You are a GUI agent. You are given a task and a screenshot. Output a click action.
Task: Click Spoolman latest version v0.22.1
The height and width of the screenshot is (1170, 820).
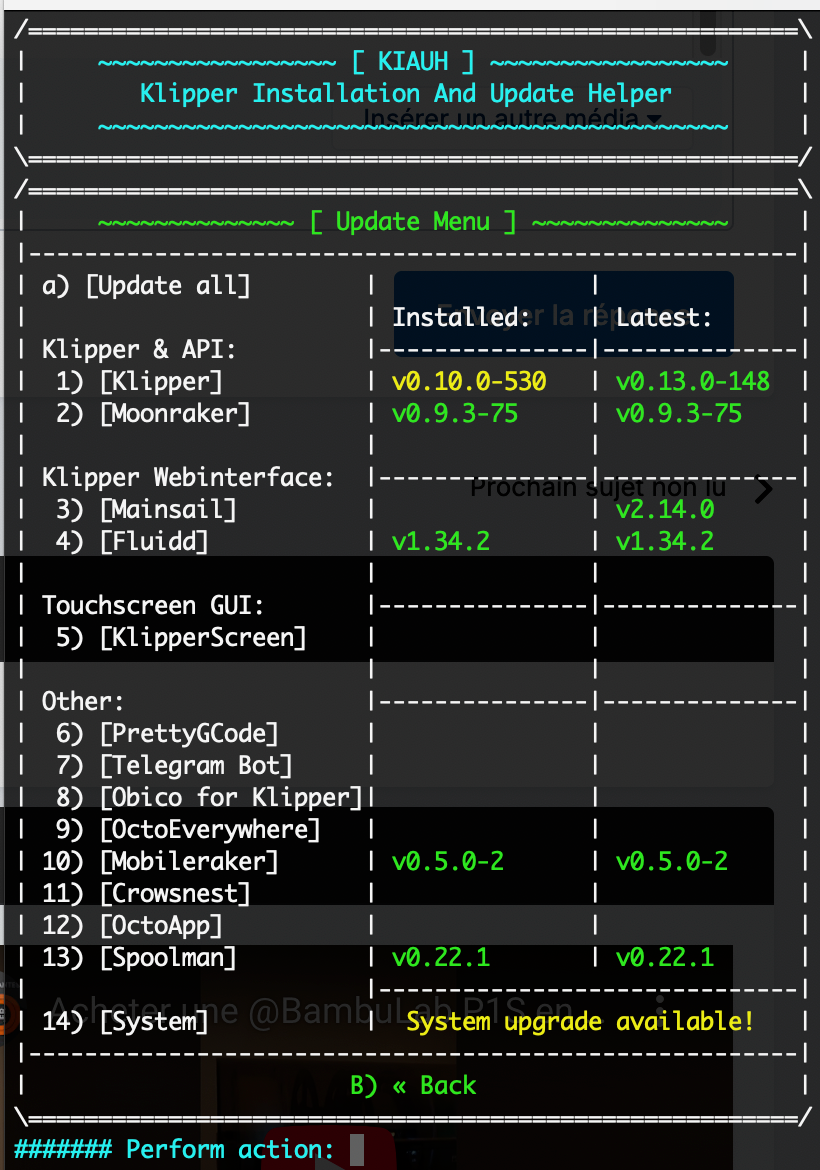pyautogui.click(x=665, y=957)
